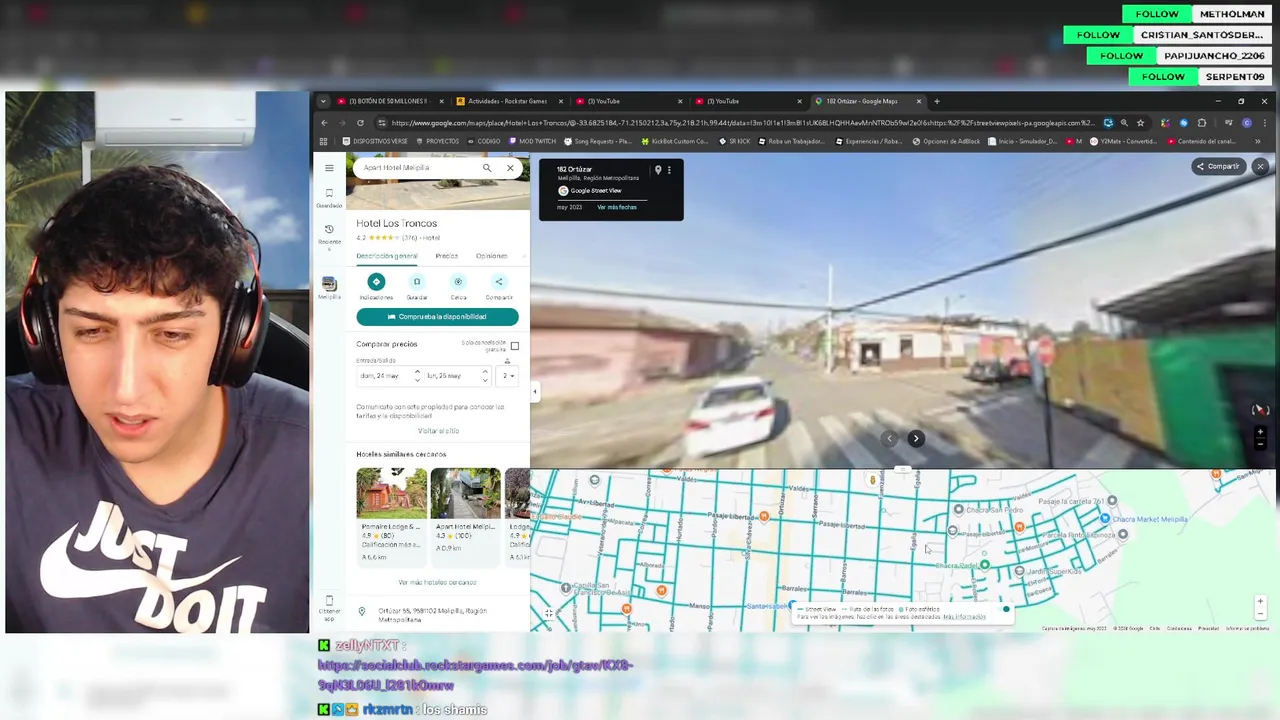Enable the Solo cancelación gratuita checkbox
The width and height of the screenshot is (1280, 720).
pyautogui.click(x=515, y=346)
